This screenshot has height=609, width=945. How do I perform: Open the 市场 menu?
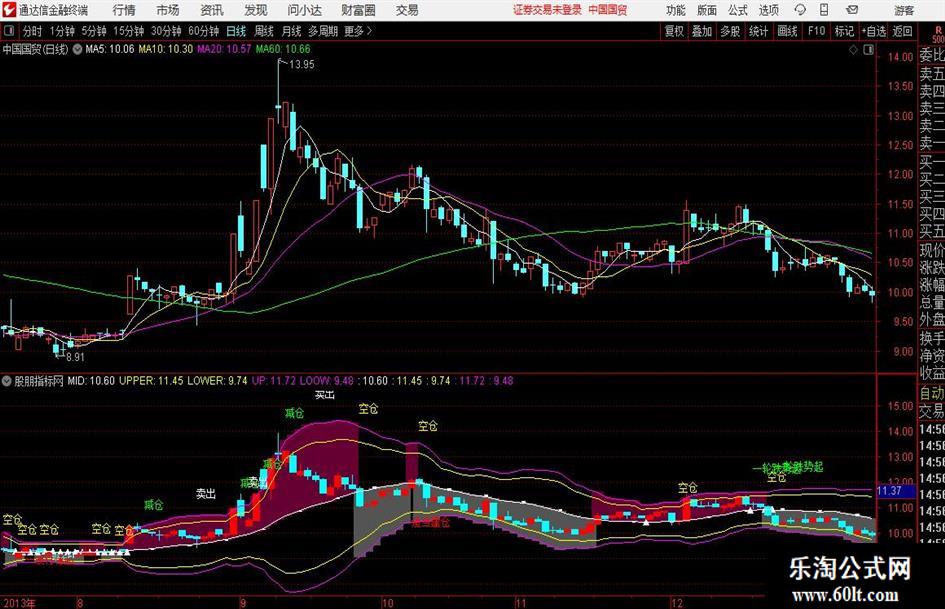click(168, 10)
